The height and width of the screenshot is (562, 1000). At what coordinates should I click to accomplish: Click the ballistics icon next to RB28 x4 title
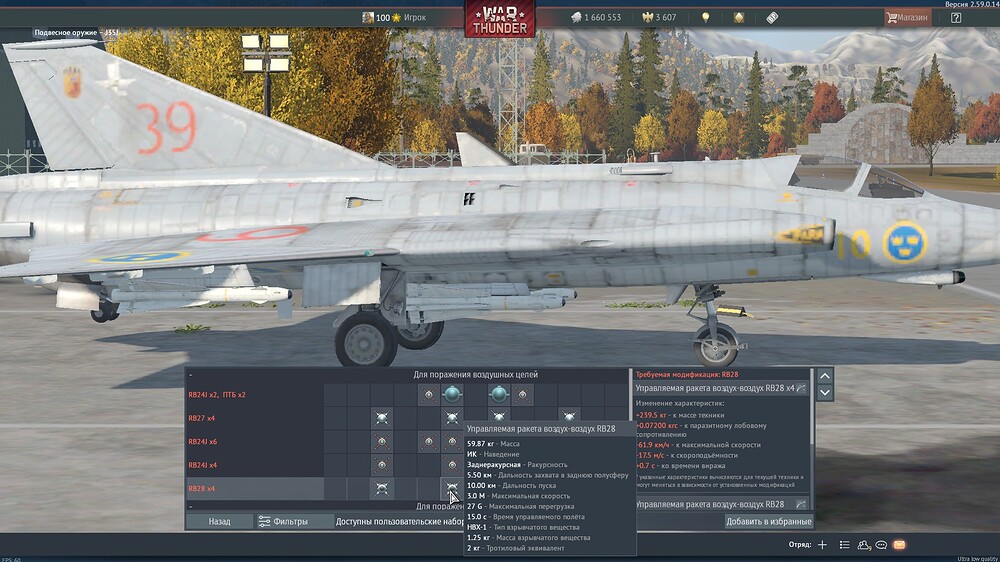(801, 388)
